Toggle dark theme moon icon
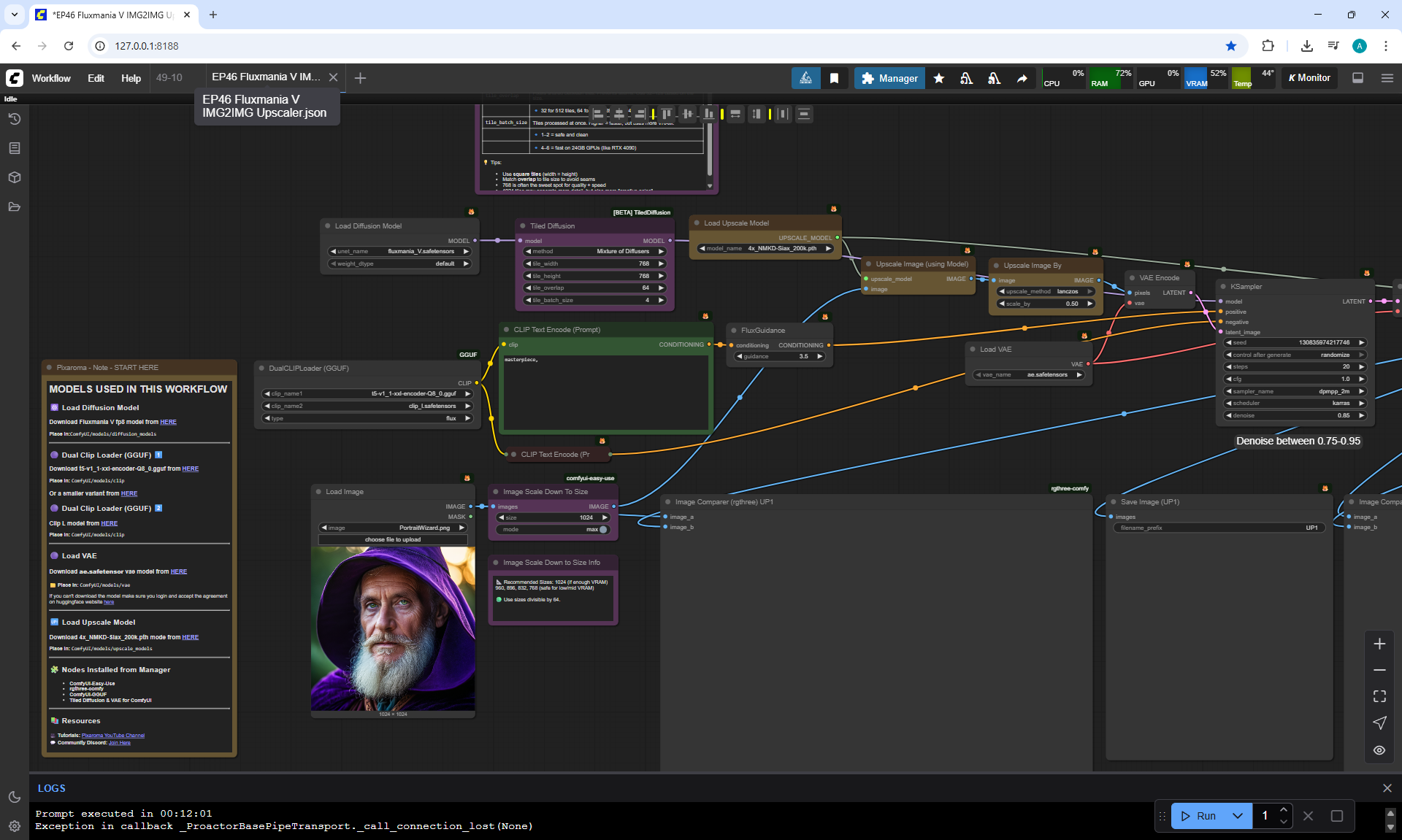 point(14,797)
